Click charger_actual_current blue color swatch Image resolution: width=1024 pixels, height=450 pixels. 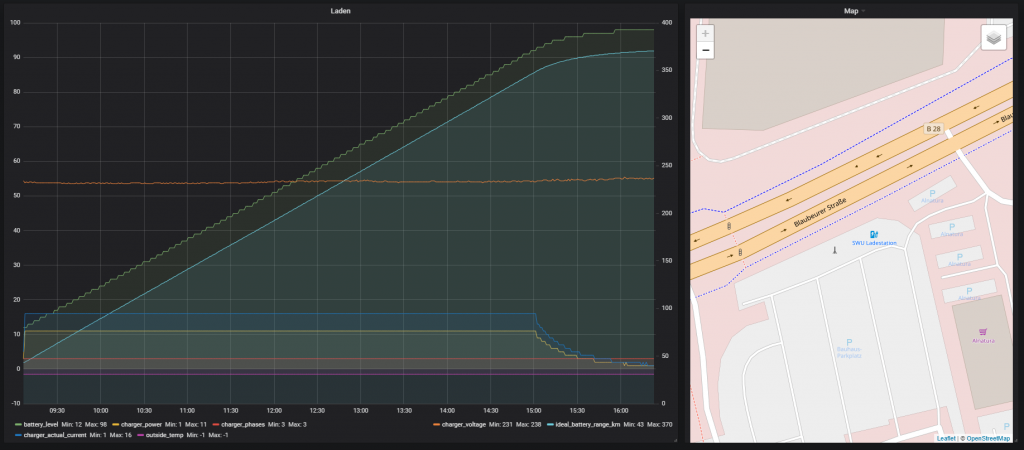pyautogui.click(x=18, y=435)
